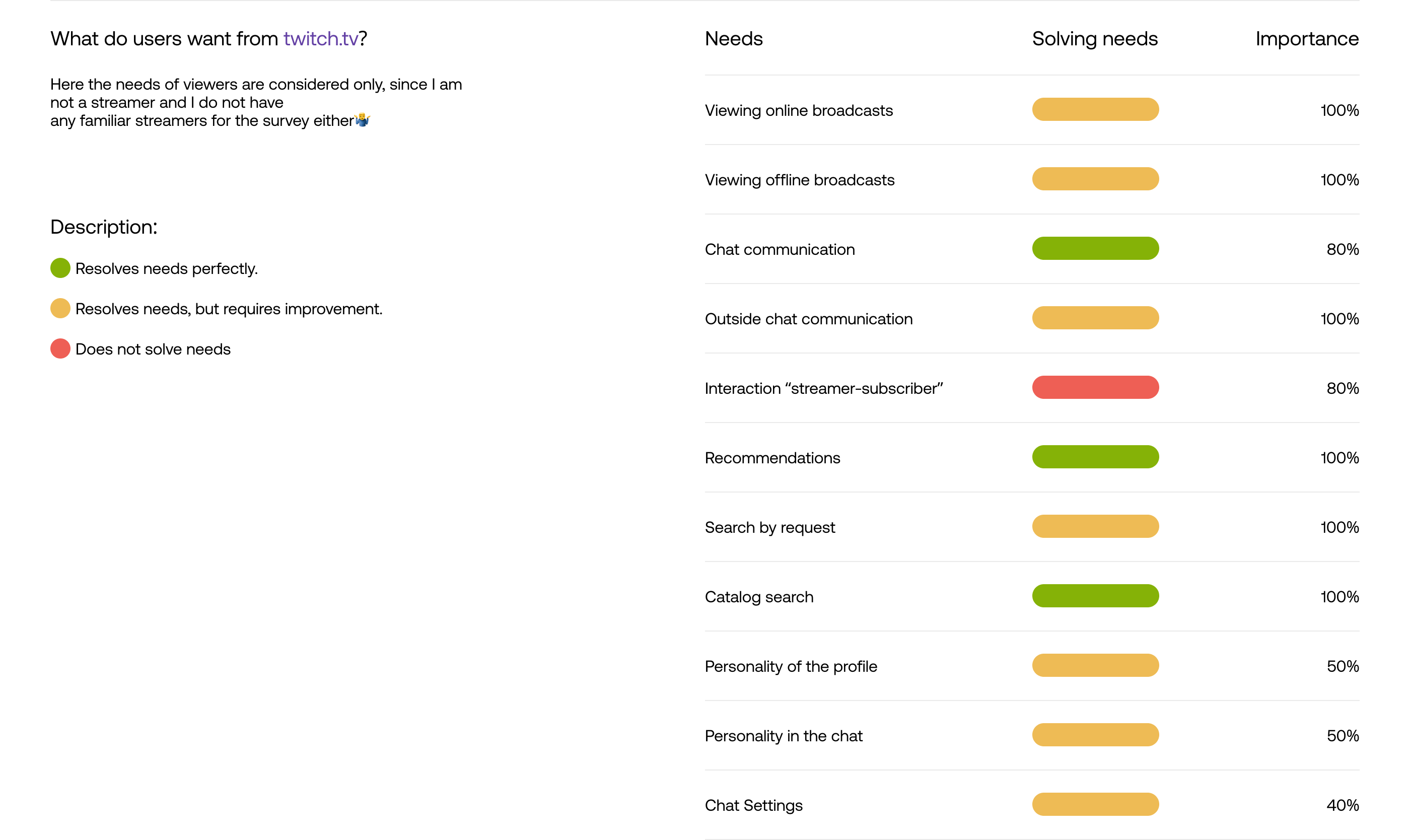Screen dimensions: 1410x840
Task: Click the Solving needs column header
Action: click(x=1094, y=38)
